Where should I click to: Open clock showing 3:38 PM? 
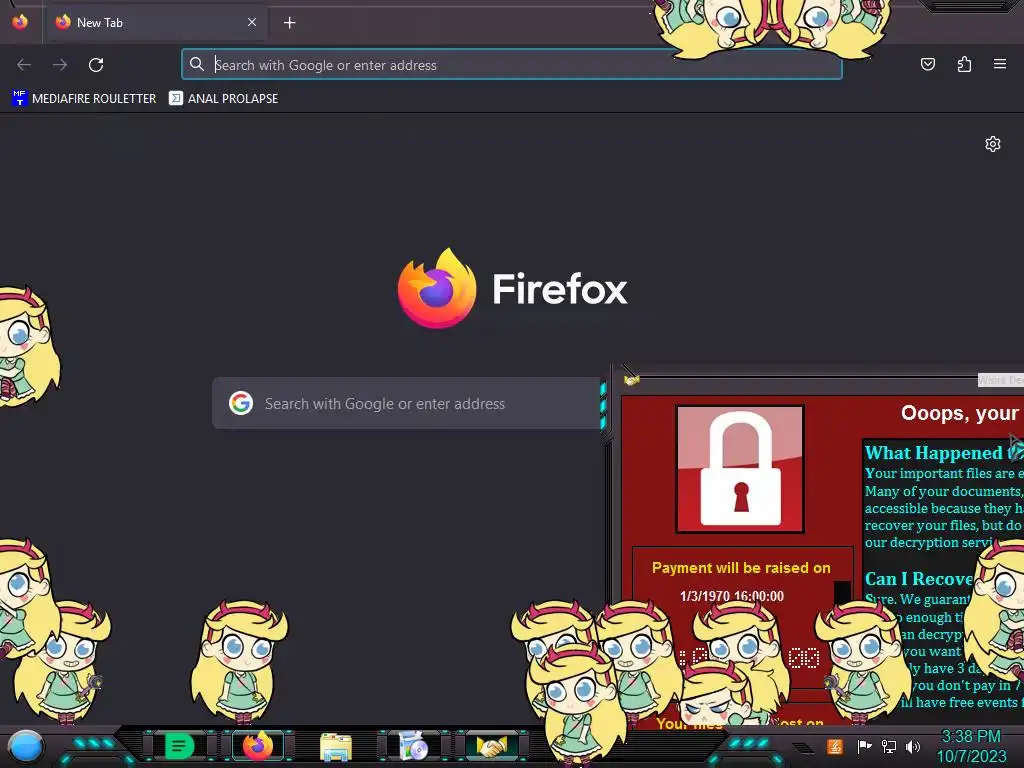point(971,746)
